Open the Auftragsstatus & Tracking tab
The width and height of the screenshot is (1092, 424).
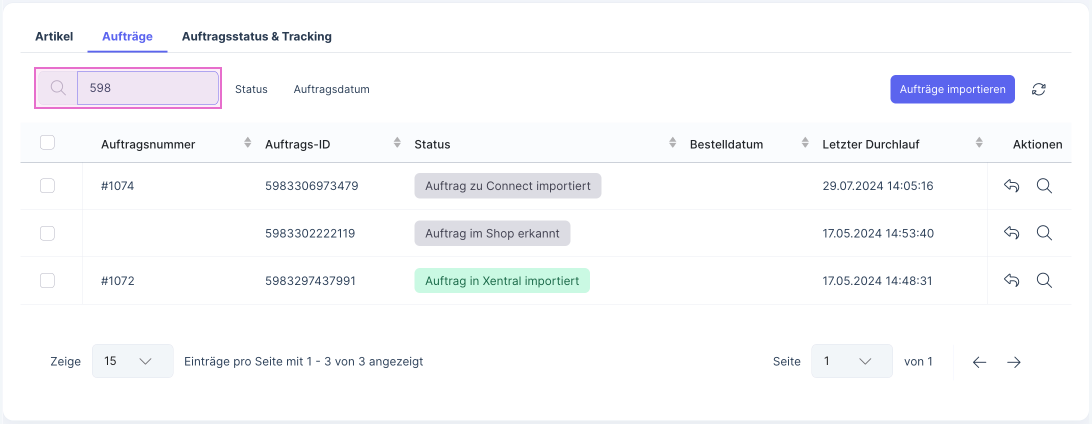(x=256, y=36)
